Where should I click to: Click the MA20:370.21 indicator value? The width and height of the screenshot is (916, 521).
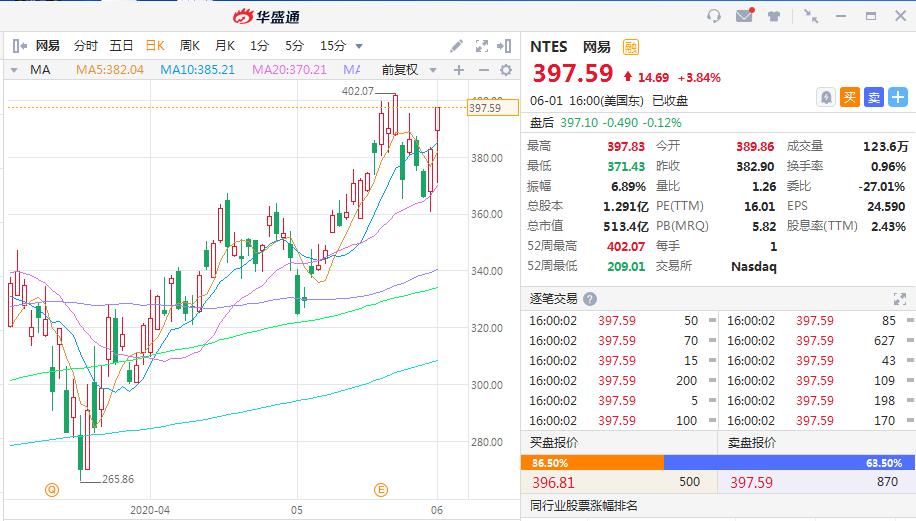[289, 70]
